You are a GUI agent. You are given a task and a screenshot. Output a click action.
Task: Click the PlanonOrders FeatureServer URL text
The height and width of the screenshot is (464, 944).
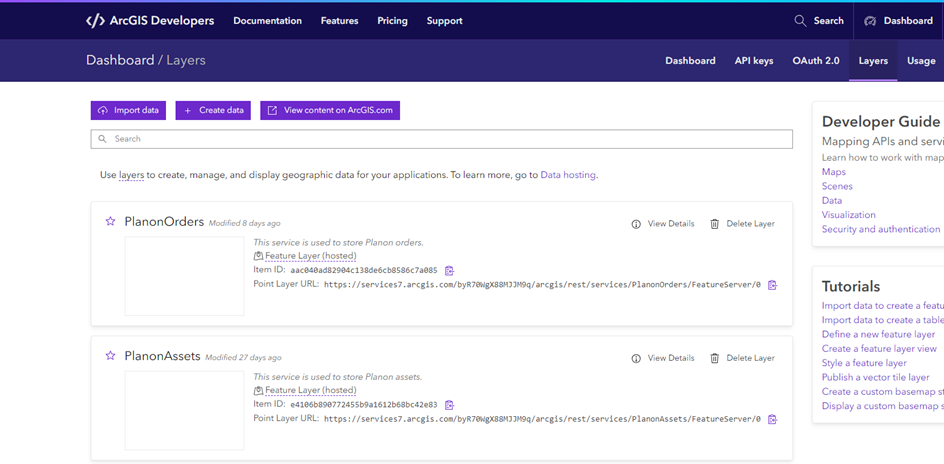[x=542, y=285]
